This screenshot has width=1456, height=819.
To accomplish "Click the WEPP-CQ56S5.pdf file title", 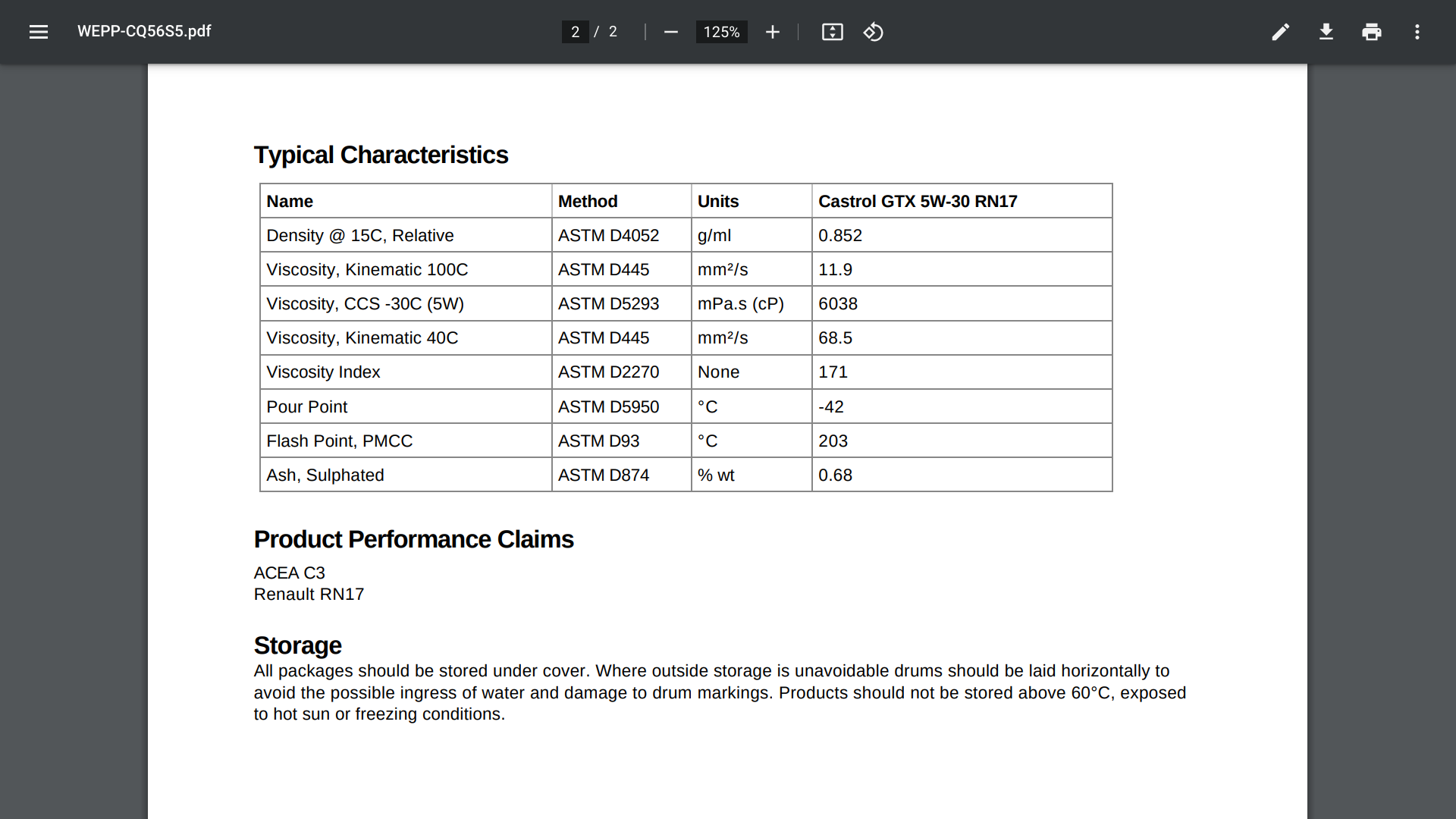I will [x=144, y=31].
